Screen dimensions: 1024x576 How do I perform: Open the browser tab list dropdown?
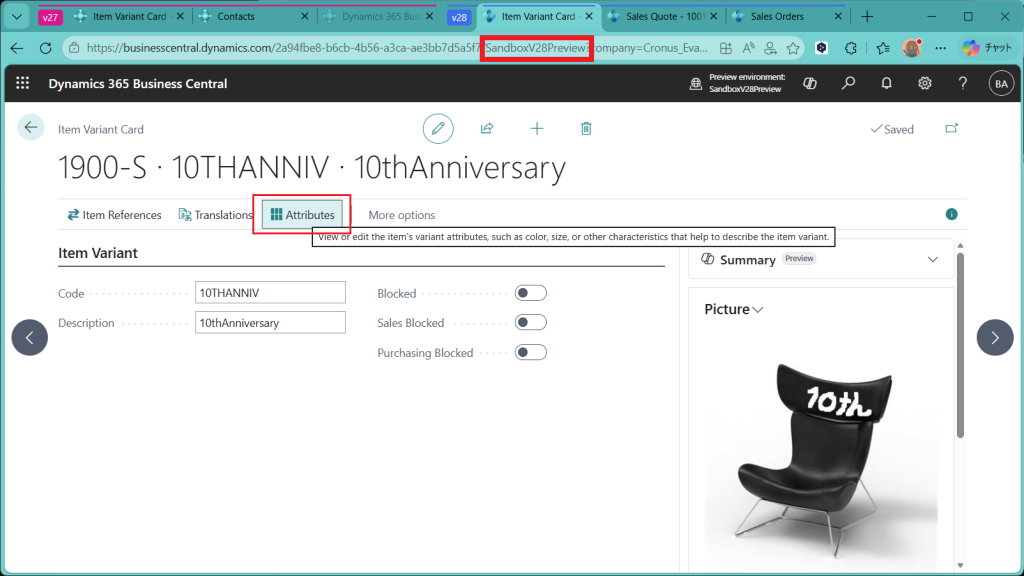pyautogui.click(x=16, y=17)
